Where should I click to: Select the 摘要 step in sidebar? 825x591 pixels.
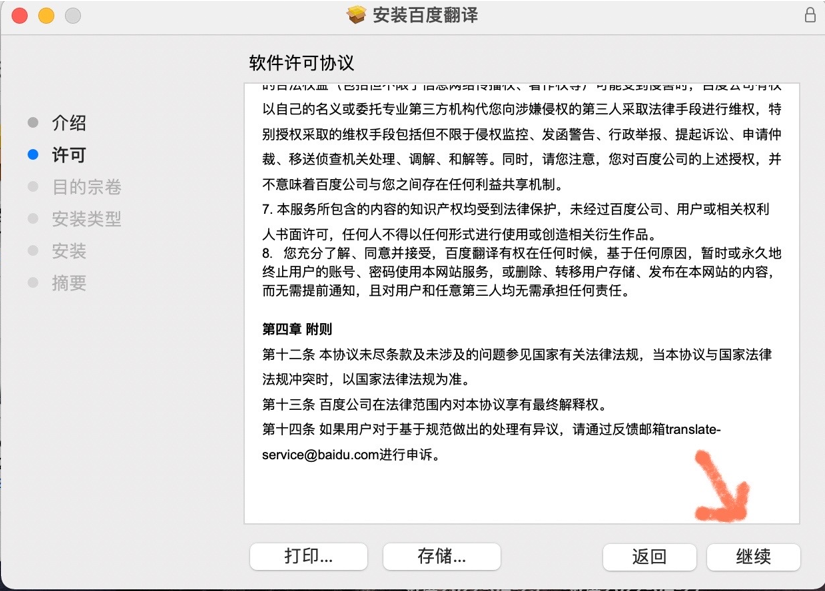pyautogui.click(x=69, y=283)
